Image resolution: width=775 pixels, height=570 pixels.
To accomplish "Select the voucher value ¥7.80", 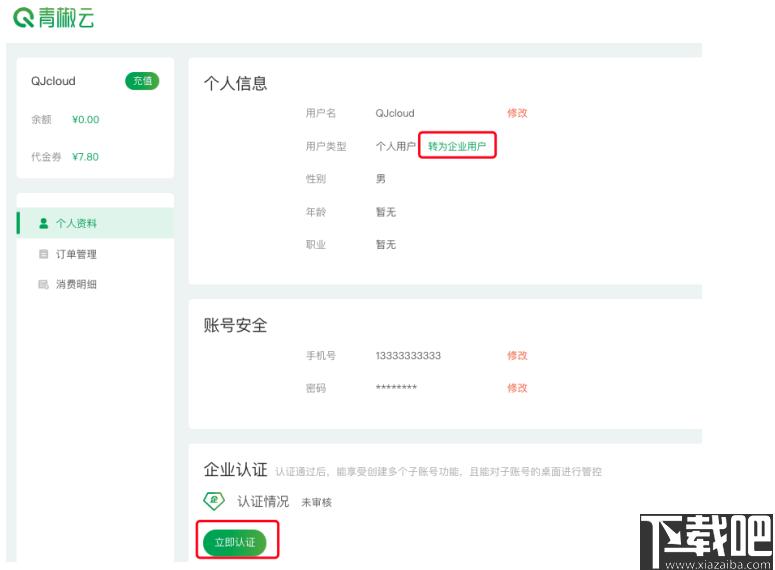I will (x=85, y=157).
